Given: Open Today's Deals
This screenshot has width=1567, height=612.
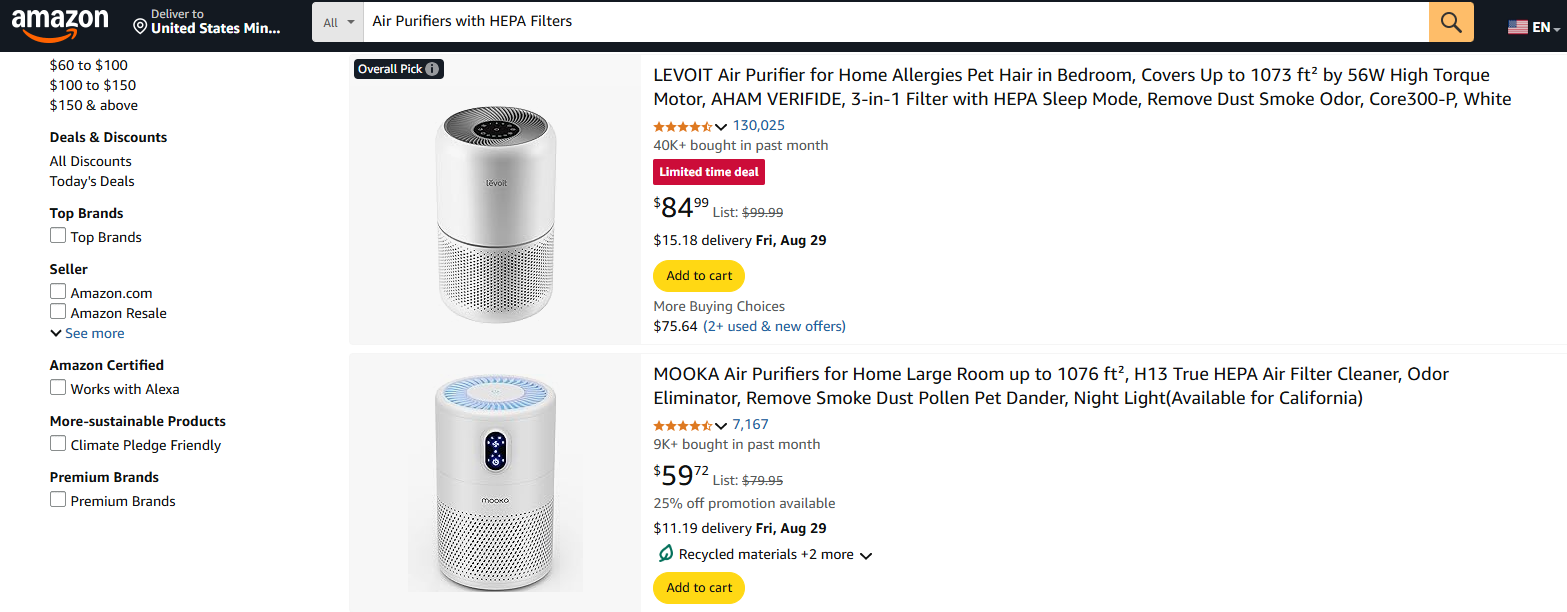Looking at the screenshot, I should click(91, 181).
